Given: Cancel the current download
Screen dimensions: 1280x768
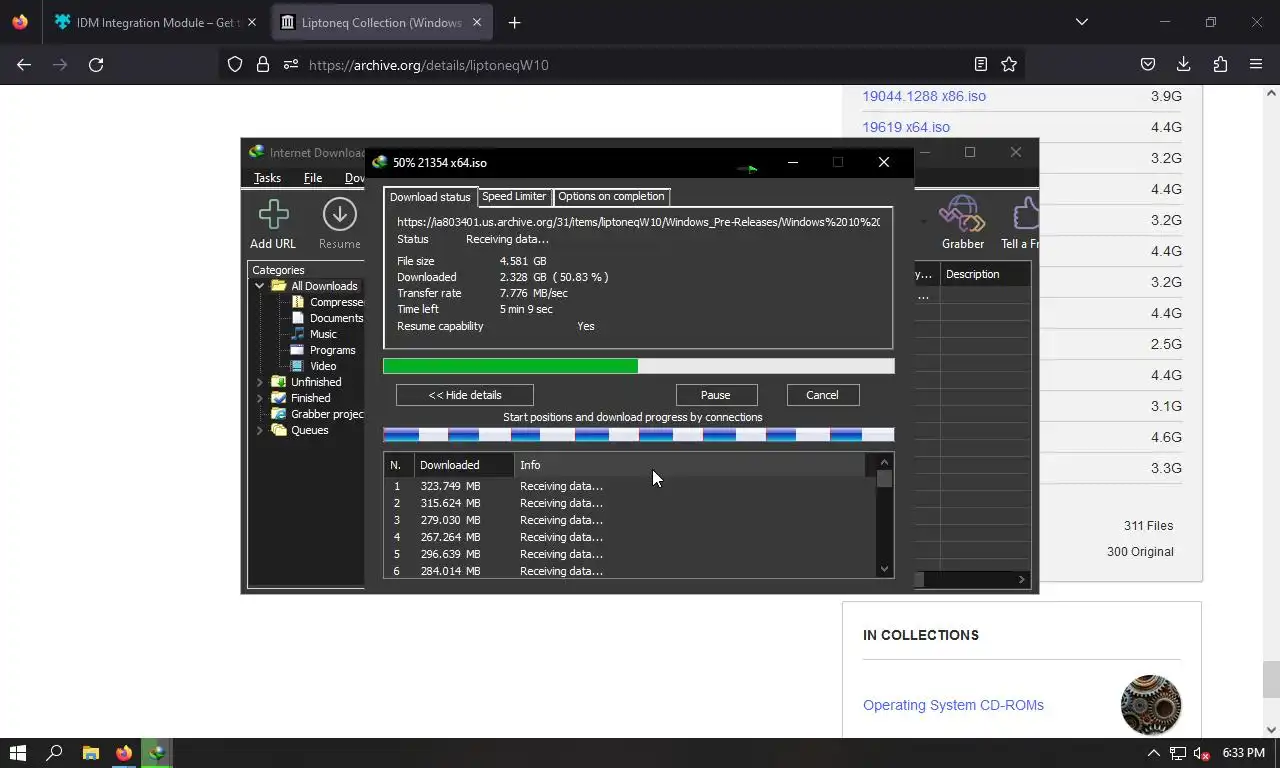Looking at the screenshot, I should (x=822, y=395).
